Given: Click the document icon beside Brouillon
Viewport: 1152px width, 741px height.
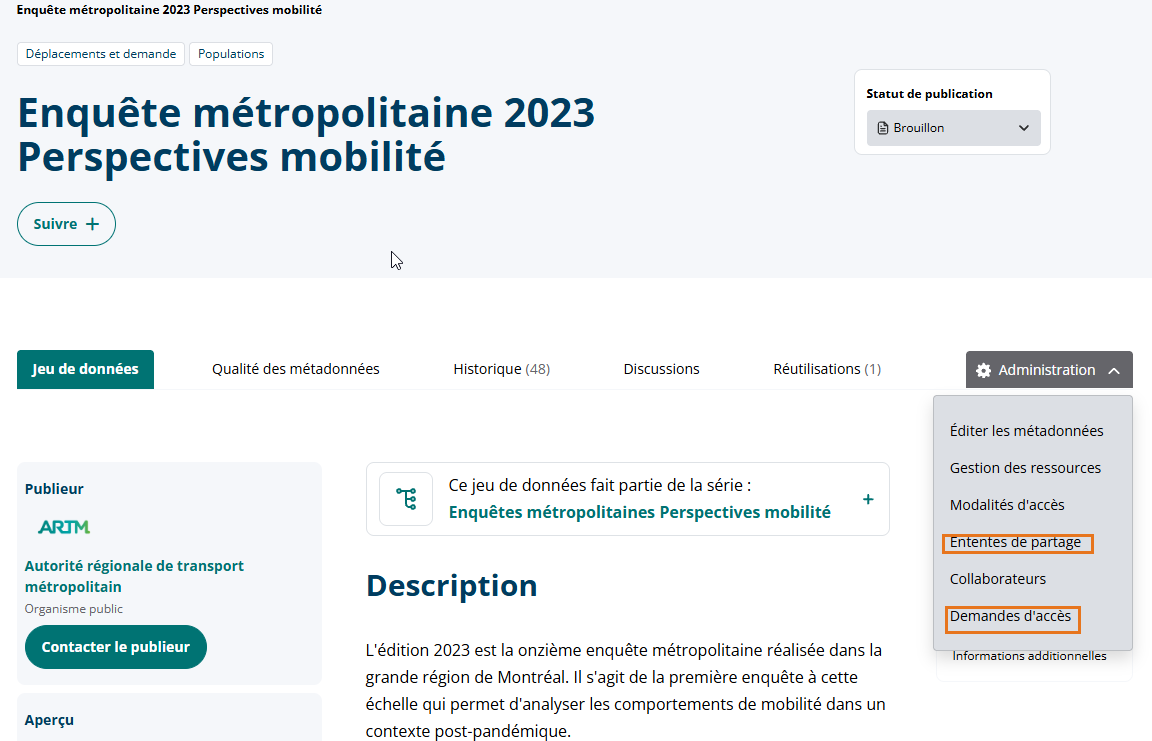Looking at the screenshot, I should 882,129.
